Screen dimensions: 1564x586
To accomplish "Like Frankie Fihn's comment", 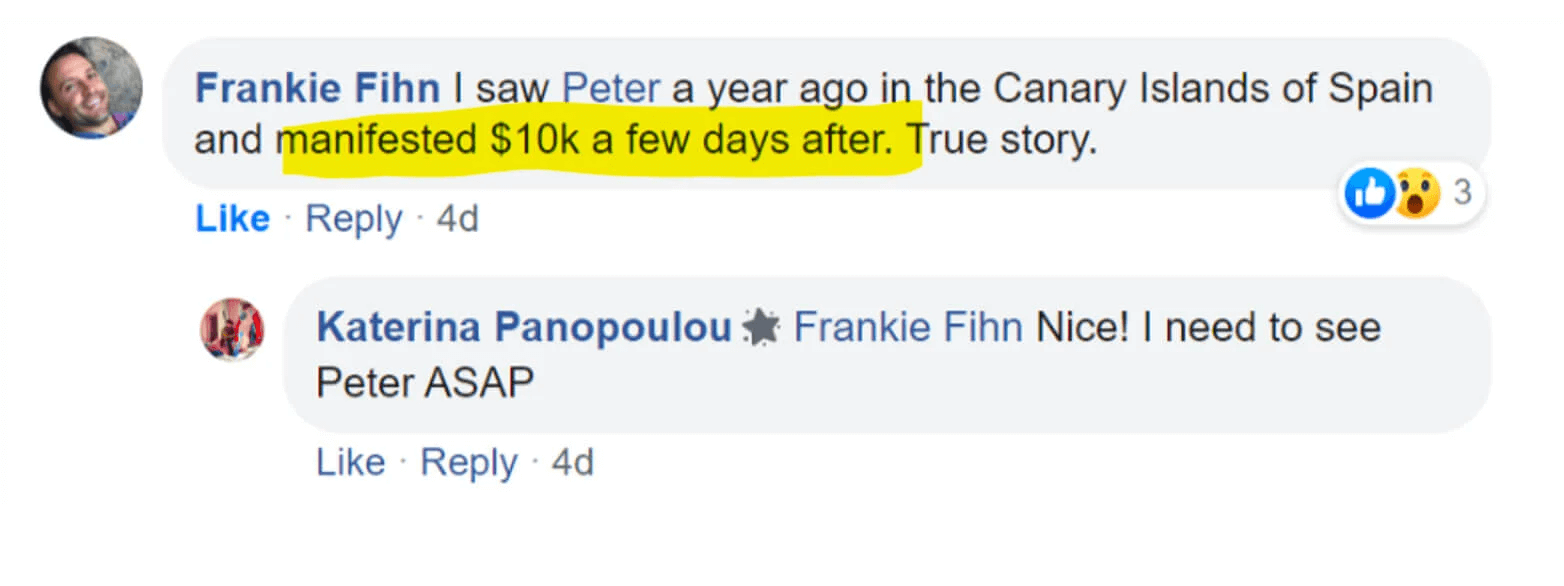I will click(x=232, y=219).
